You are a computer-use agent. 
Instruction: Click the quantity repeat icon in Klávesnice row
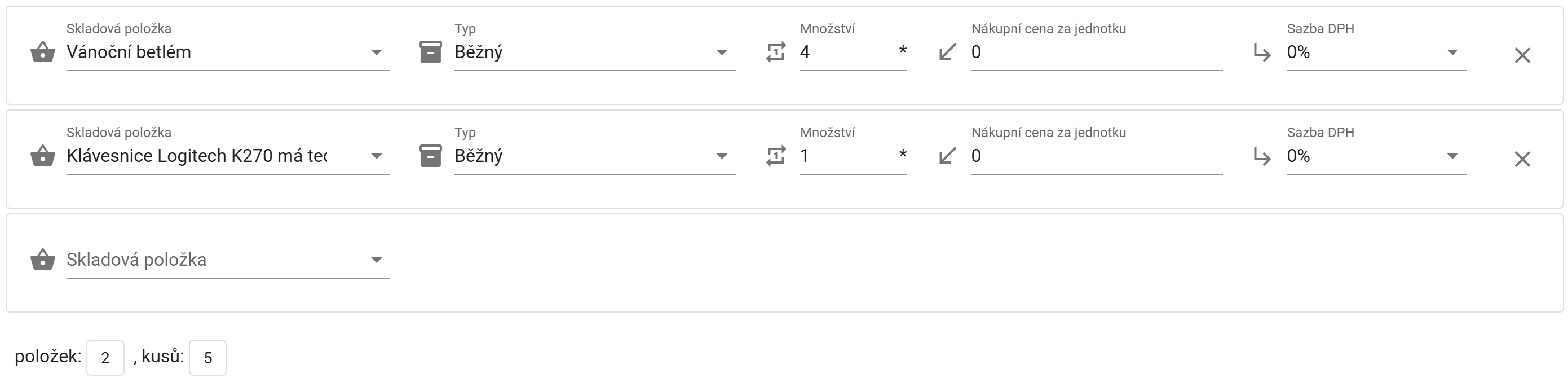click(x=775, y=156)
